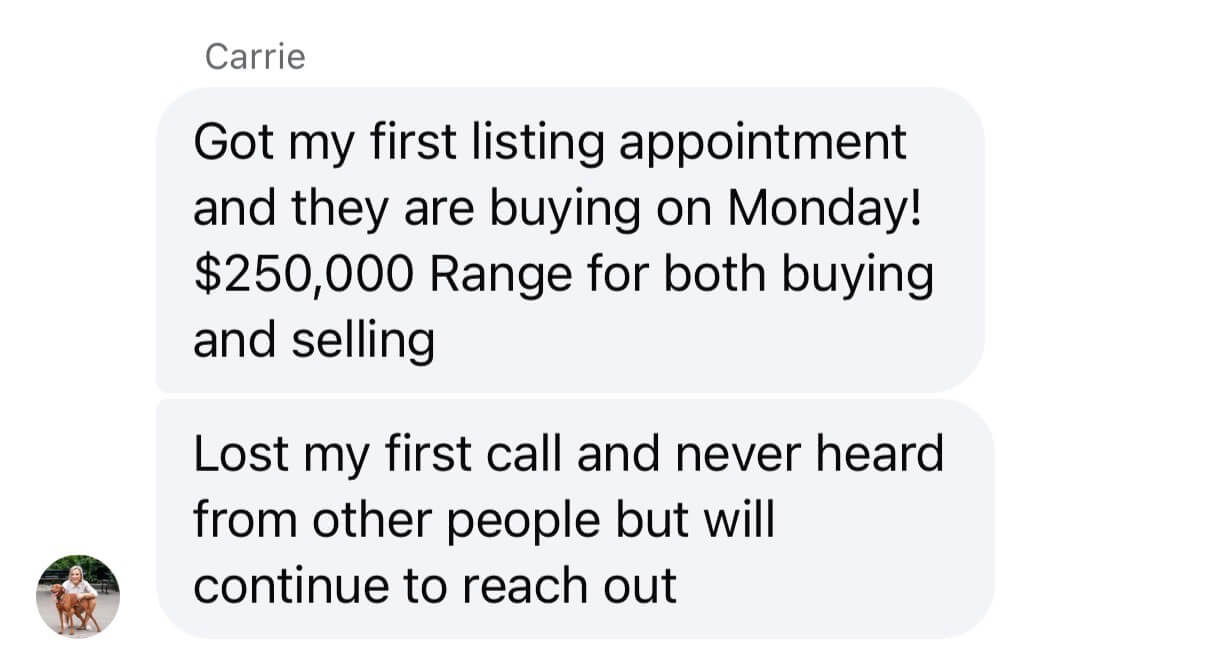This screenshot has width=1206, height=666.
Task: Click the text 'Got my first listing'
Action: tap(398, 143)
